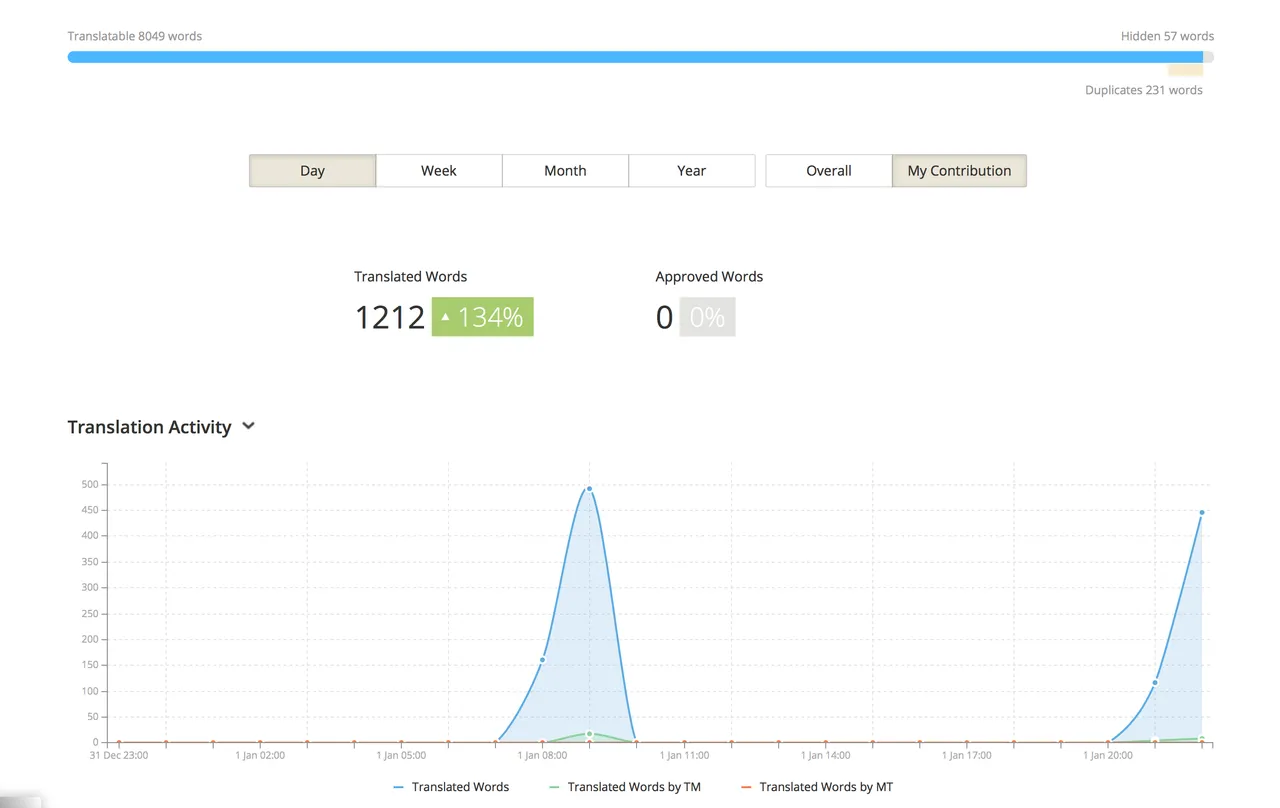Click the 31 Dec 23:00 axis label
1280x808 pixels.
tap(119, 756)
